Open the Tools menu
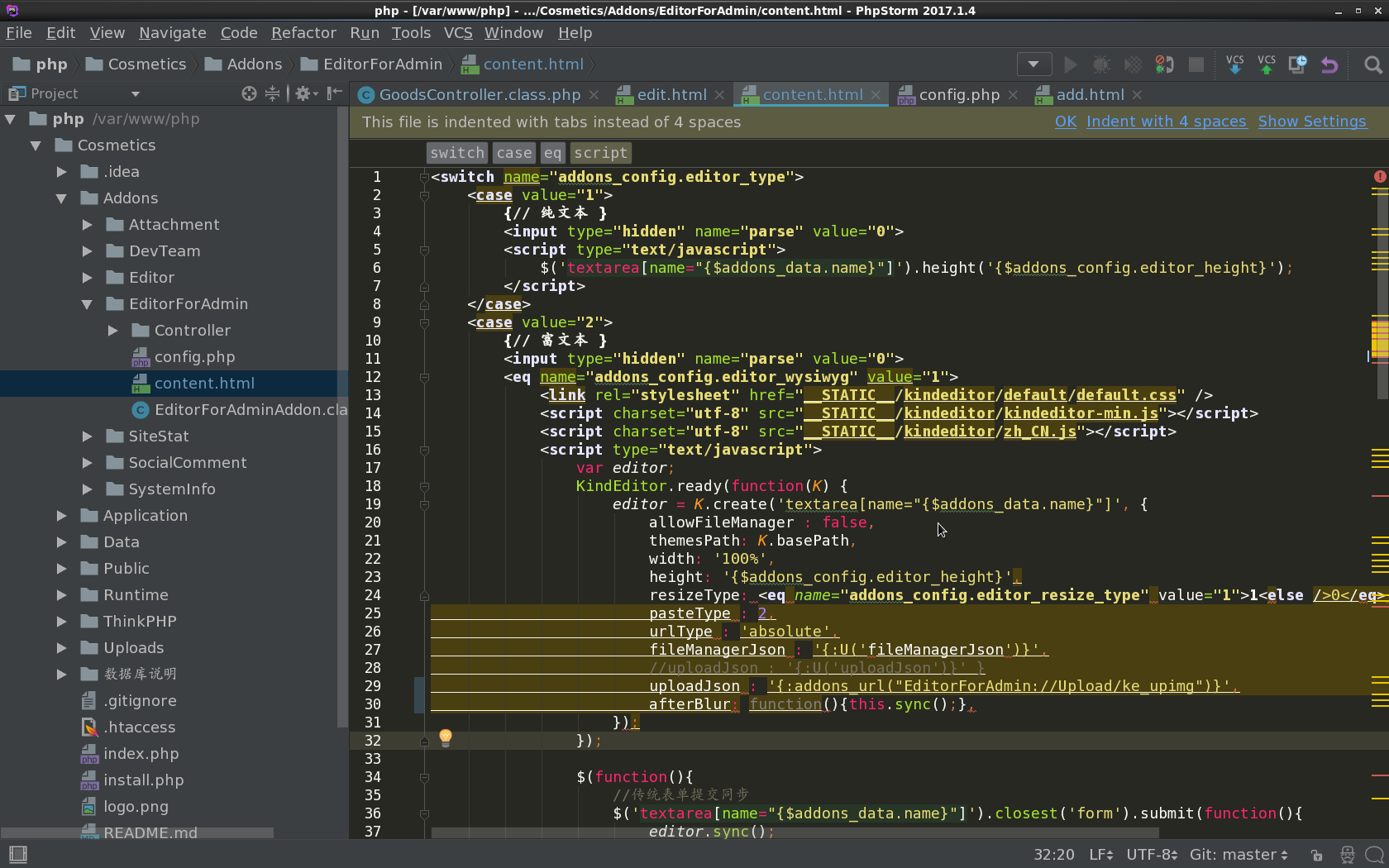The image size is (1389, 868). [x=411, y=33]
